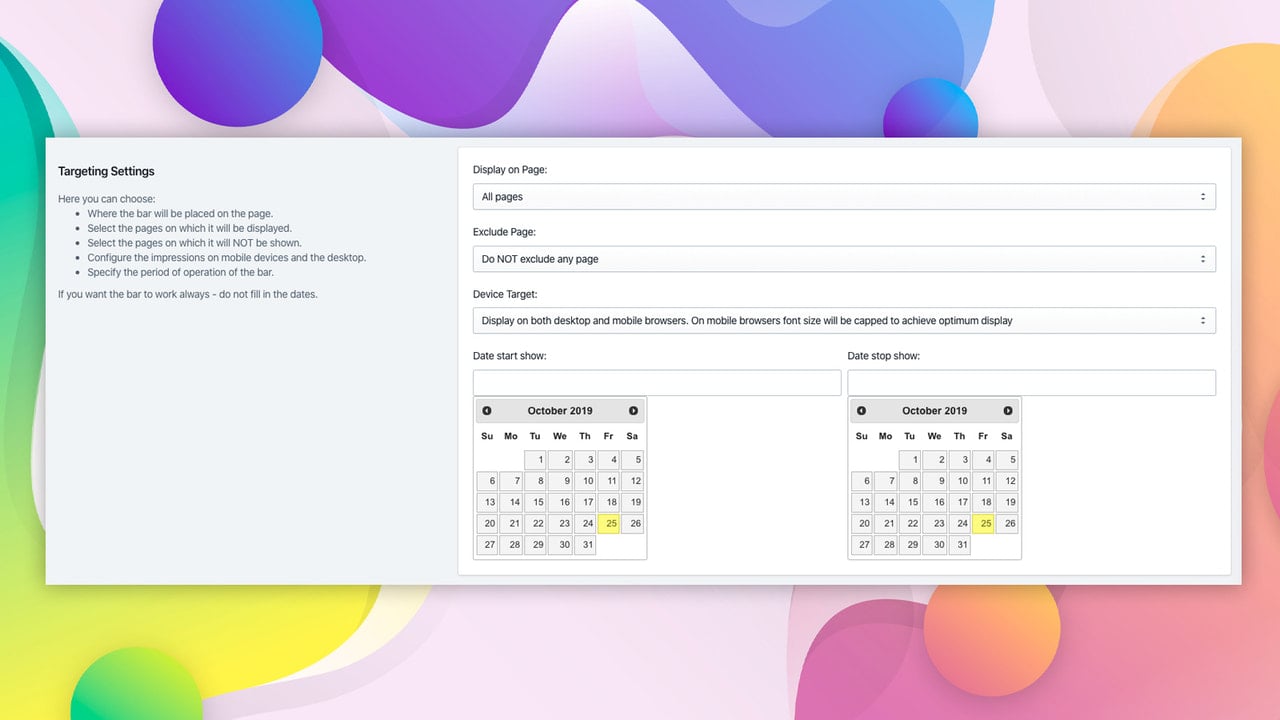Choose October 23 in stop date calendar

[935, 523]
